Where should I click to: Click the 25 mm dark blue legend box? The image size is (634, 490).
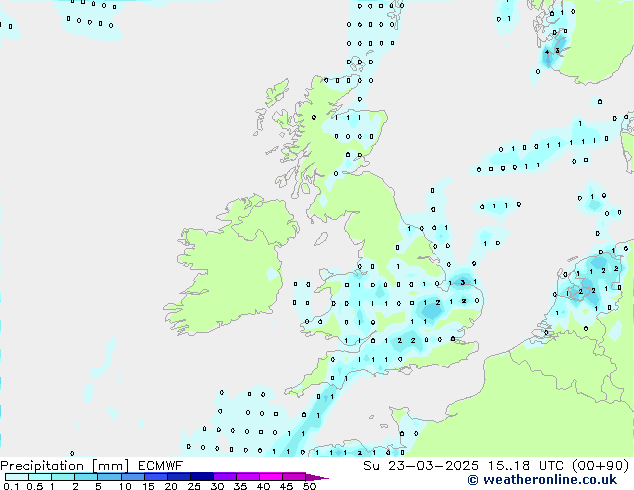[202, 477]
